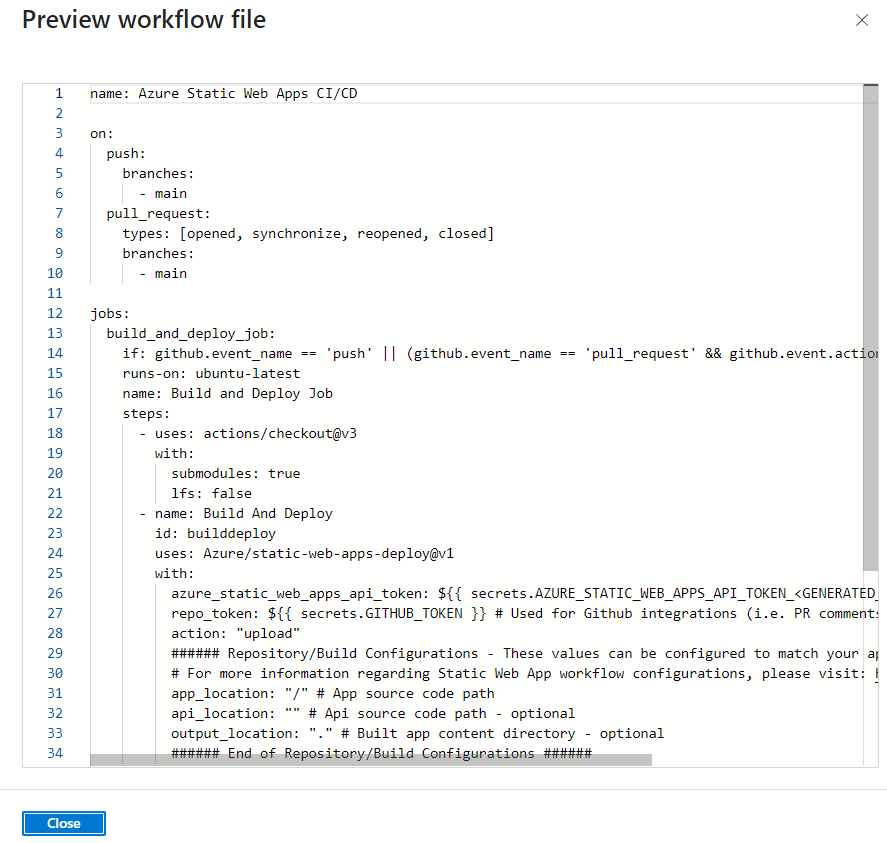
Task: Click the app_location line in the code
Action: point(332,693)
